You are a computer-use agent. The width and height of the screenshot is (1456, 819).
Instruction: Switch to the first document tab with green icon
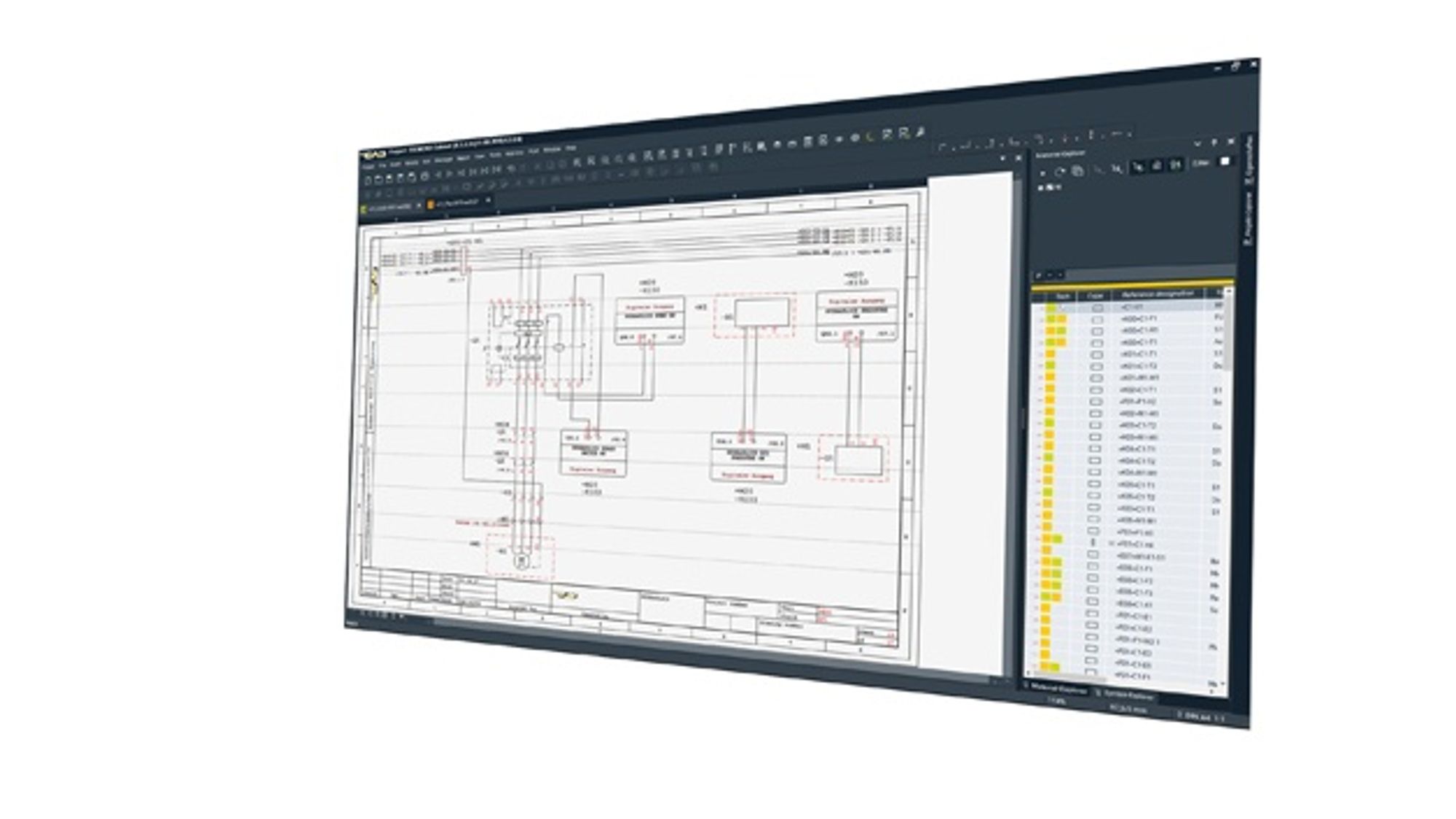coord(390,207)
